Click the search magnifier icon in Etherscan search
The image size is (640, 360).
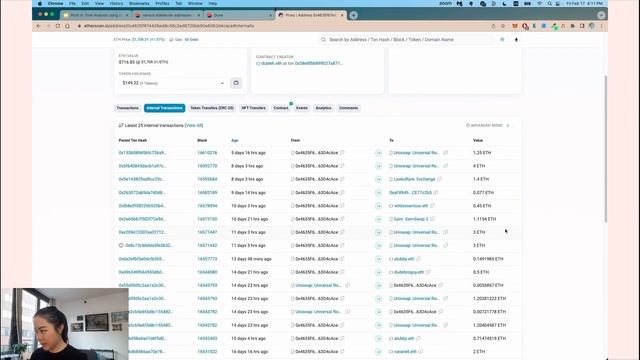click(x=323, y=40)
